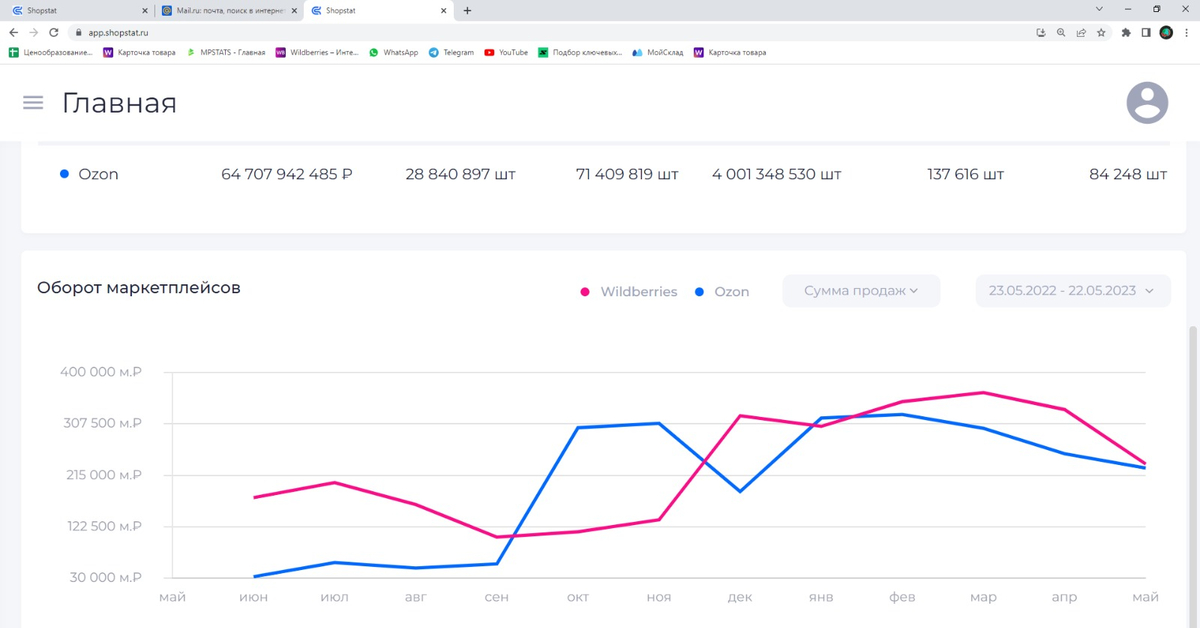Open the date range 23.05.2022 - 22.05.2023 picker

coord(1072,291)
